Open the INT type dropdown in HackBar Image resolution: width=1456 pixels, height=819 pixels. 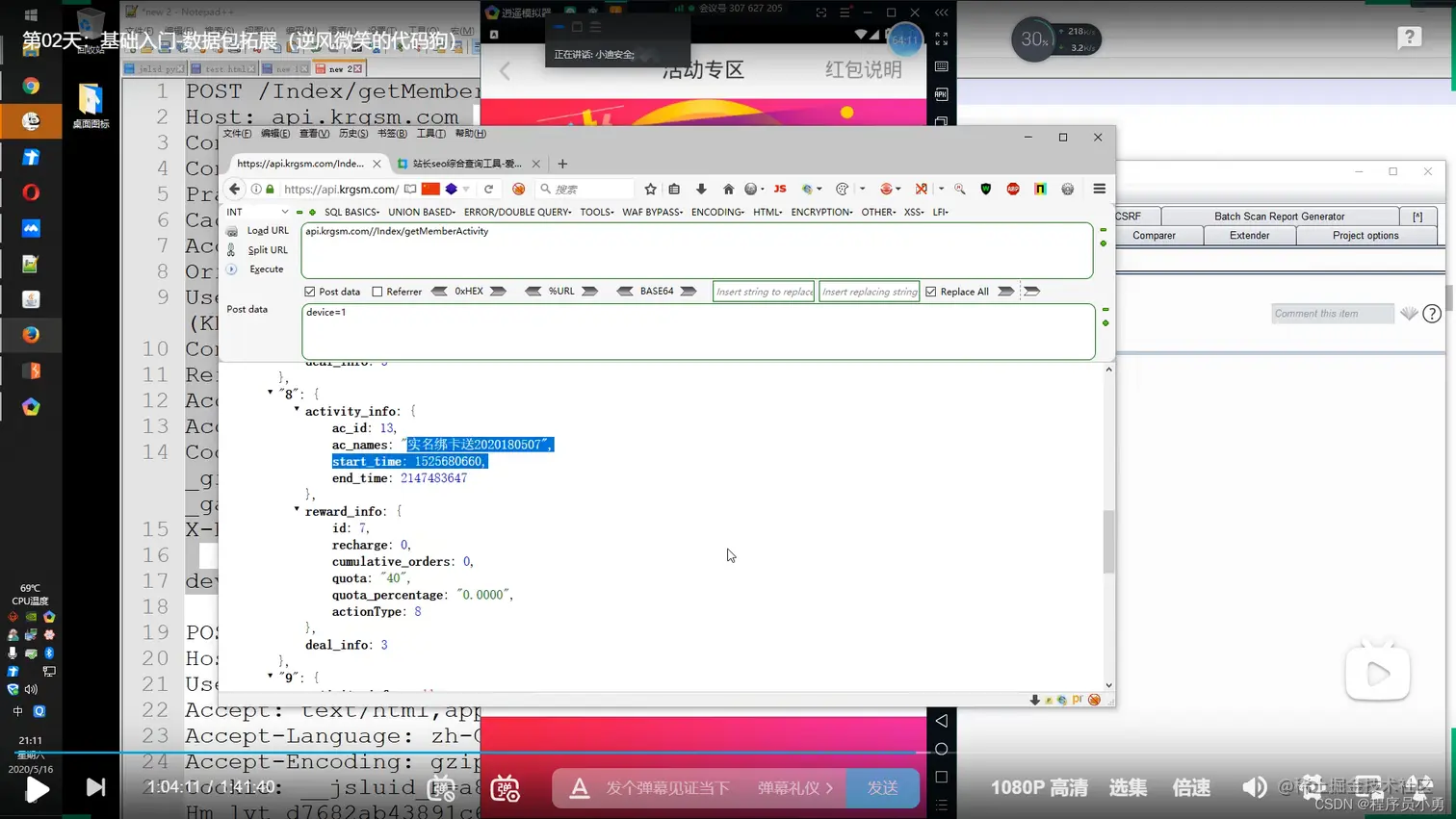click(257, 212)
